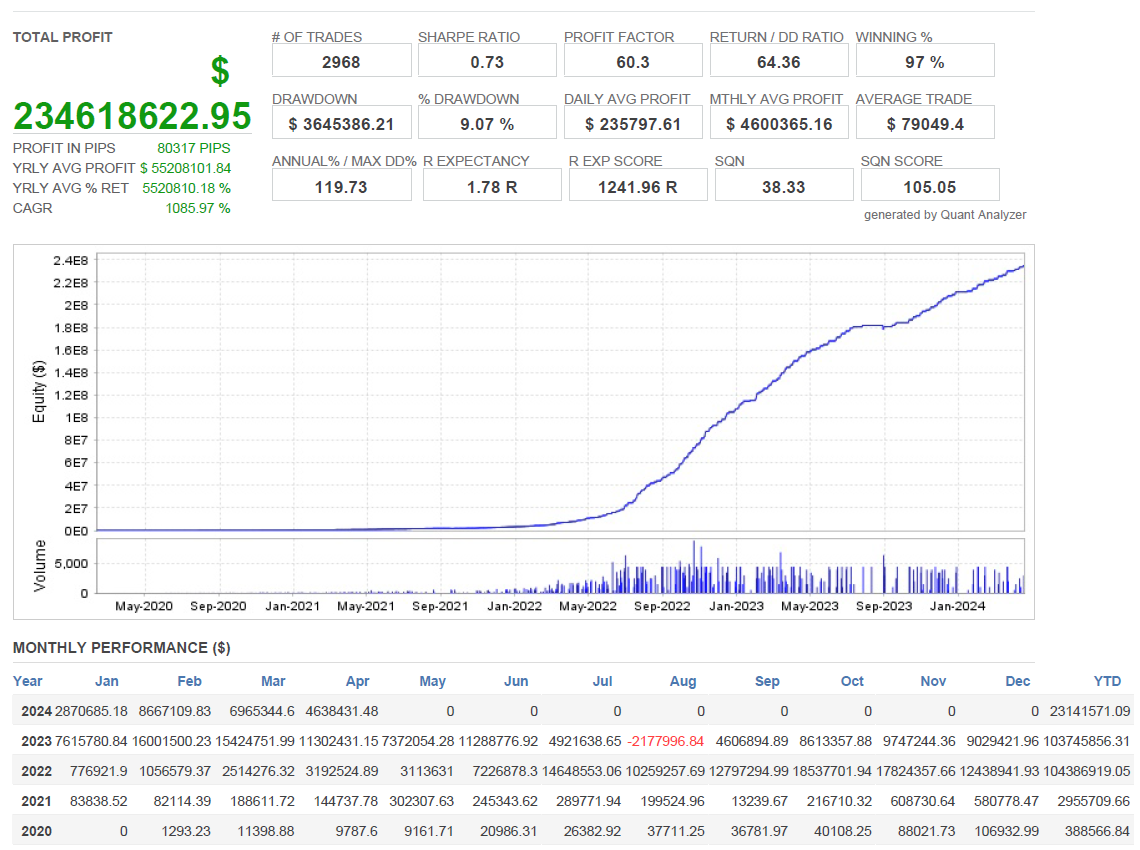Click the 'generated by Quant Analyzer' text
Viewport: 1140px width, 850px height.
point(944,215)
